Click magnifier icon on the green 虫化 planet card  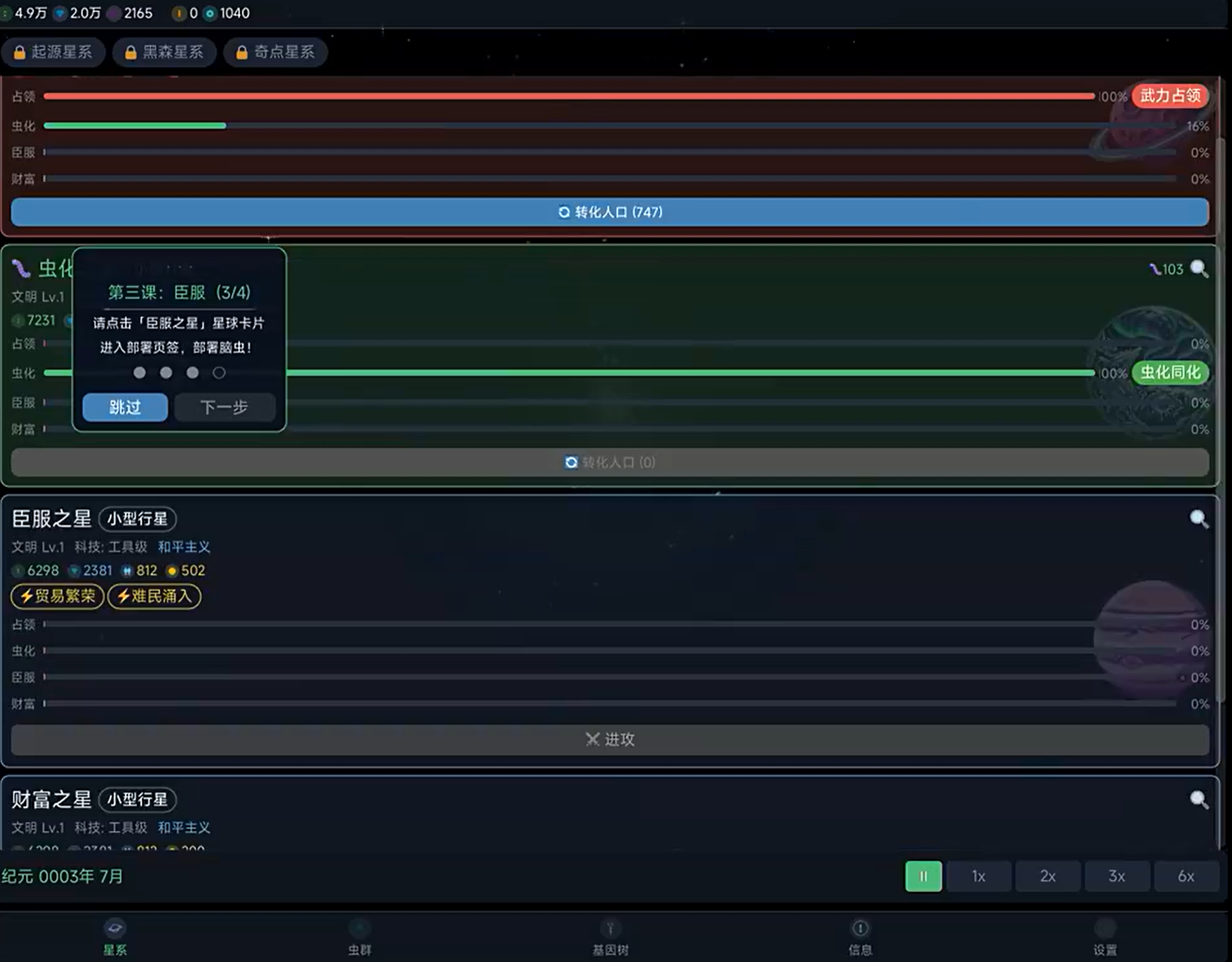1199,269
